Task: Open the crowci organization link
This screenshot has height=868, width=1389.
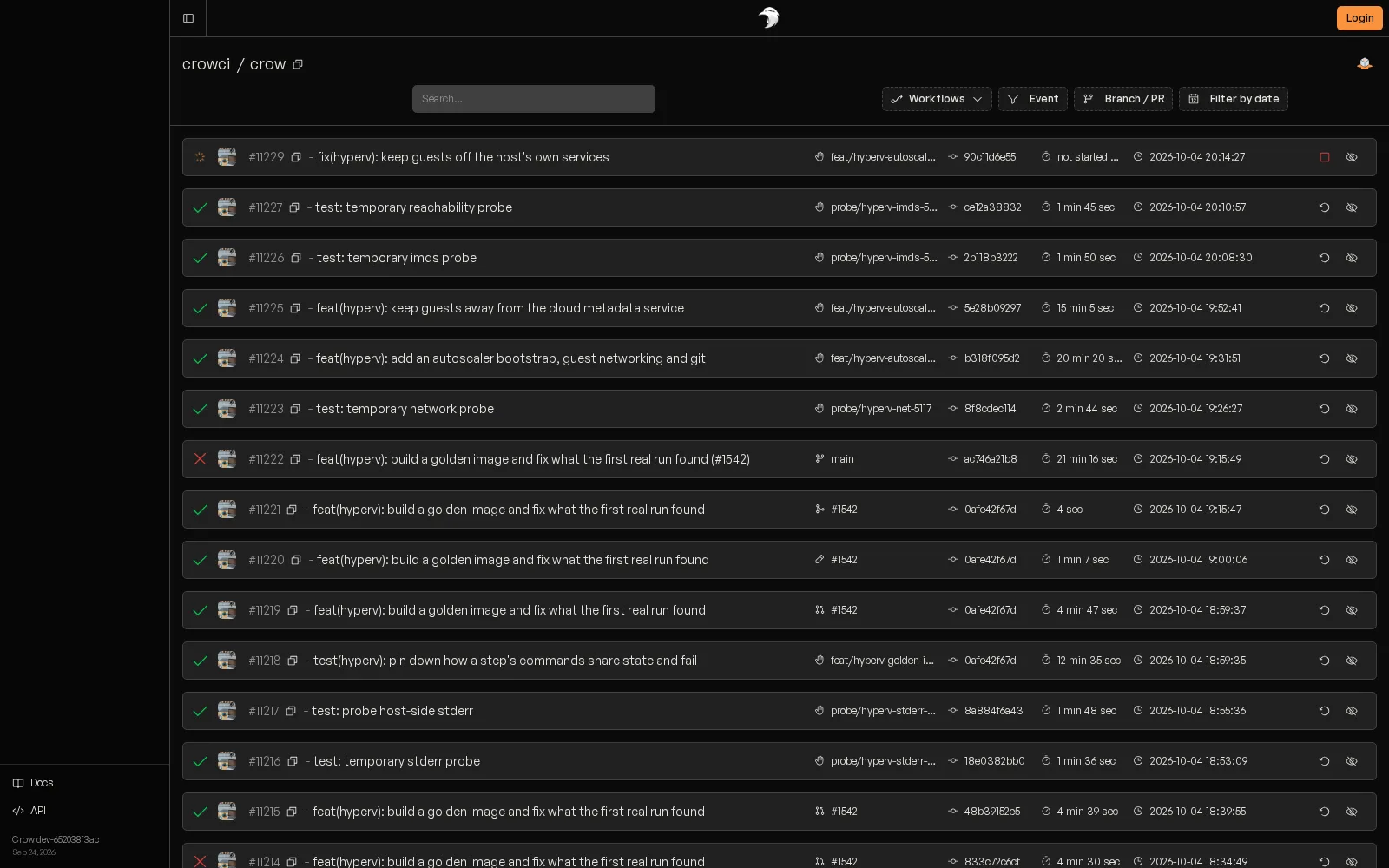Action: click(x=207, y=64)
